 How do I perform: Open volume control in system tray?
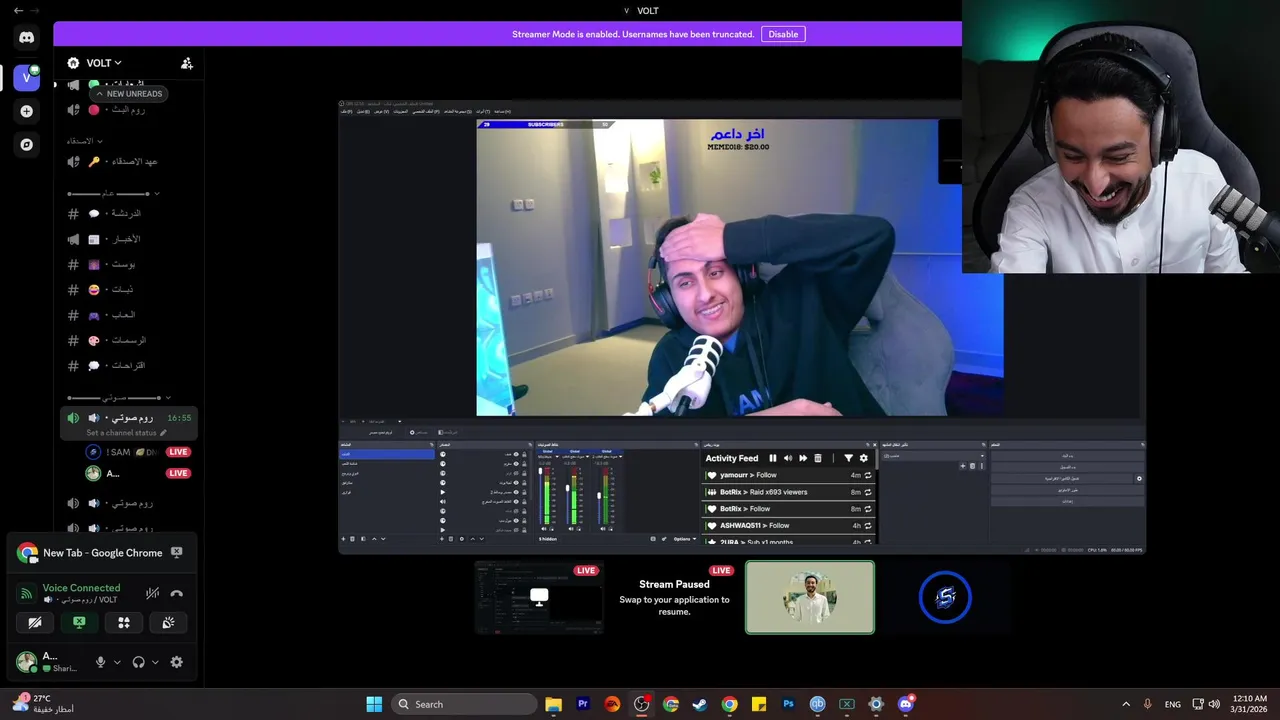1215,704
